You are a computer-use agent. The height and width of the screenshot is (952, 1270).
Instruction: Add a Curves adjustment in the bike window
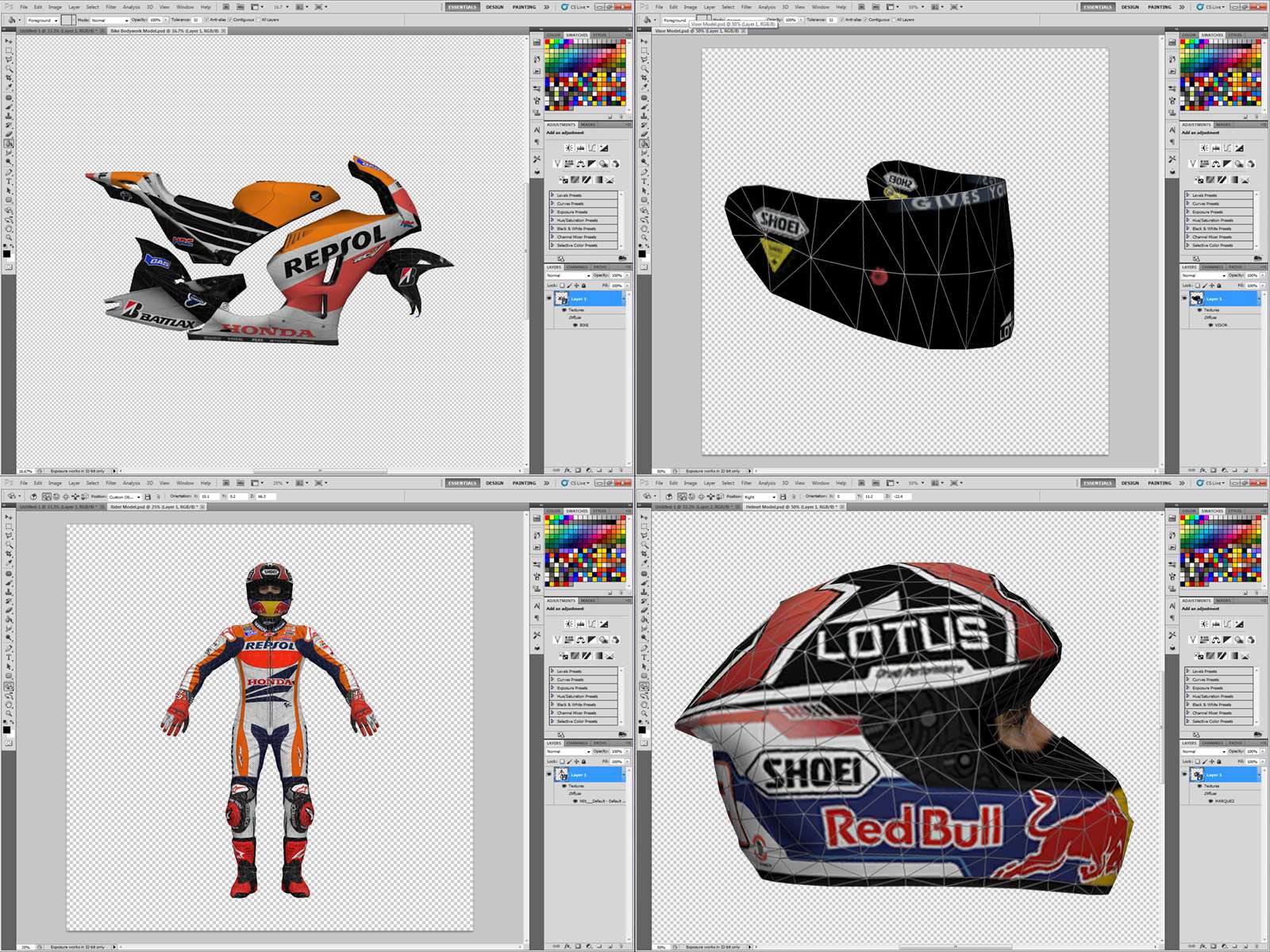coord(592,148)
